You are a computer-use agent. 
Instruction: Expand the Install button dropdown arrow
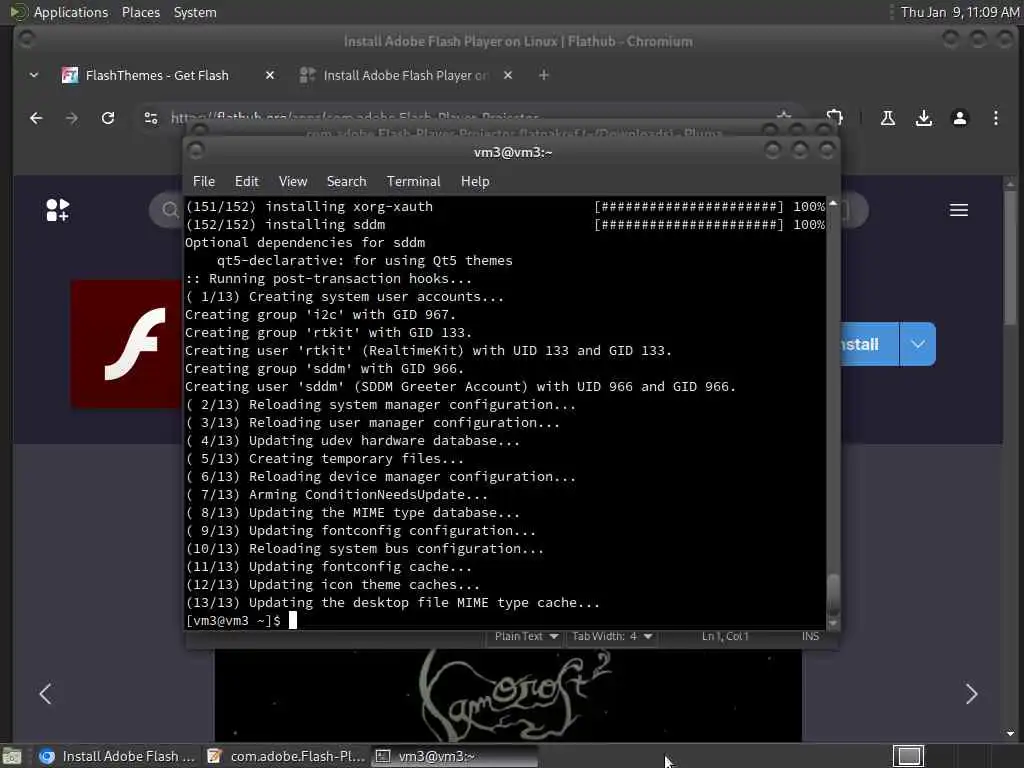(x=918, y=344)
